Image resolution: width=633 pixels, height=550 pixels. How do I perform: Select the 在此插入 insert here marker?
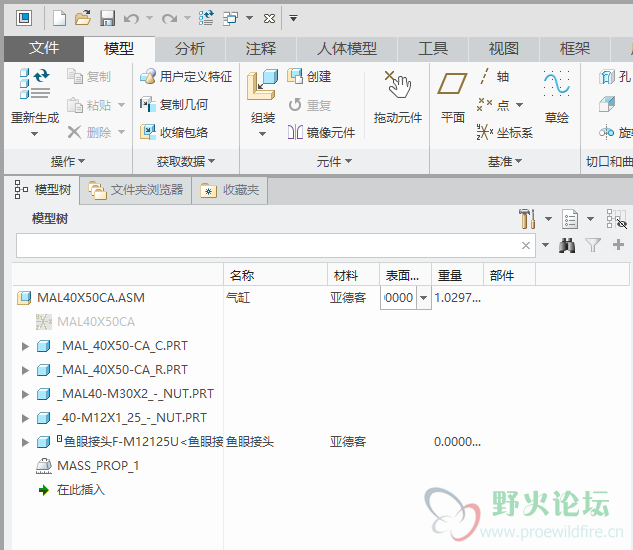pyautogui.click(x=72, y=490)
